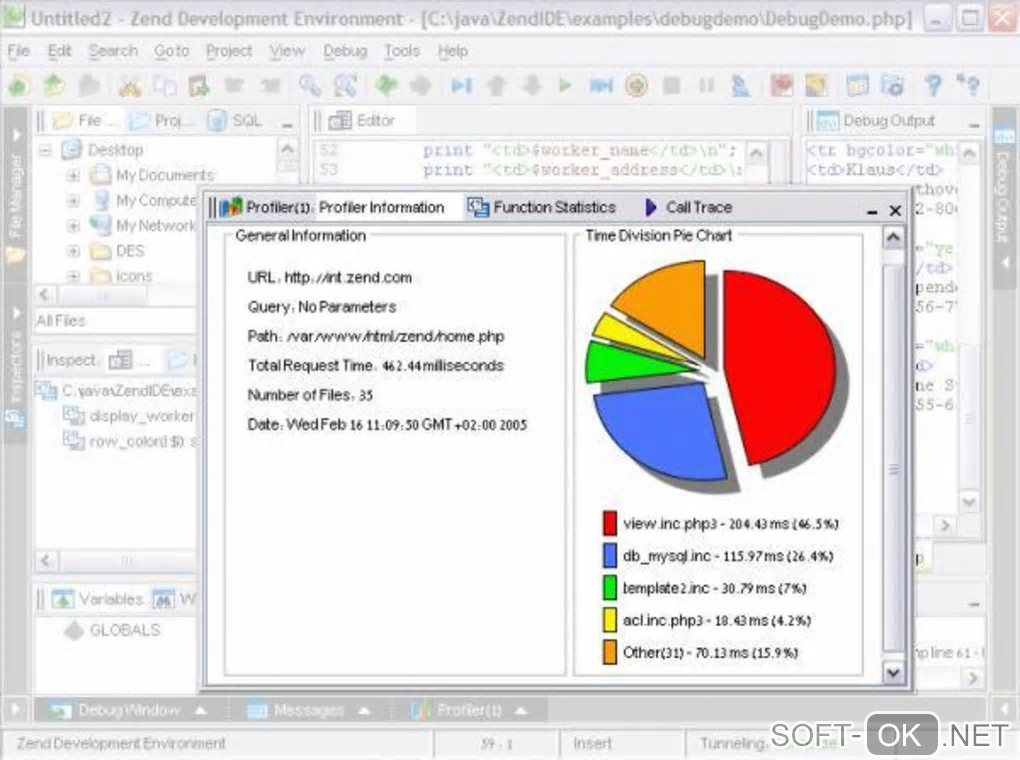This screenshot has width=1020, height=760.
Task: Click the green template2.inc legend swatch
Action: coord(610,588)
